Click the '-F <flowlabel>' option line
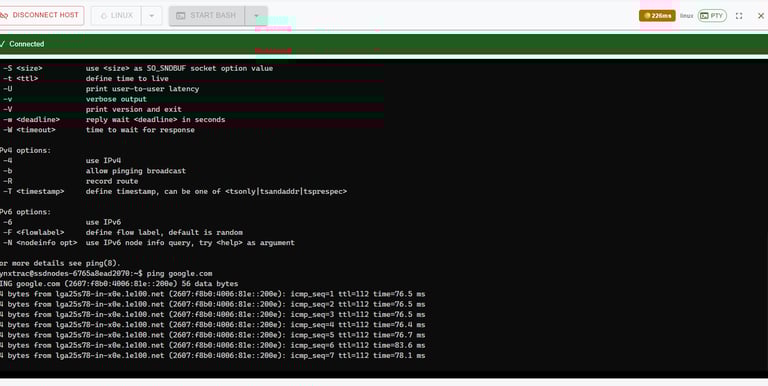 click(x=122, y=232)
